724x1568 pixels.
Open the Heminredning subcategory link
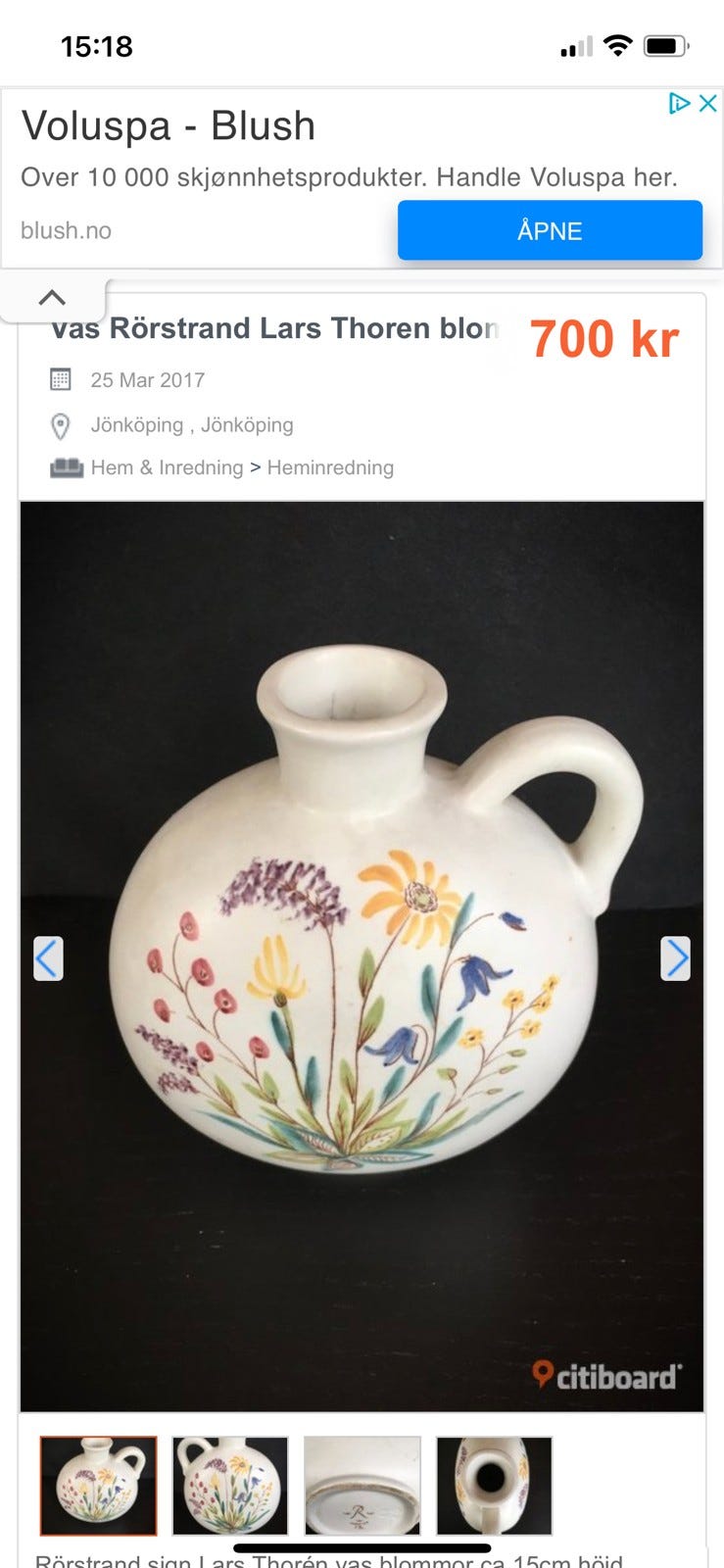click(330, 467)
